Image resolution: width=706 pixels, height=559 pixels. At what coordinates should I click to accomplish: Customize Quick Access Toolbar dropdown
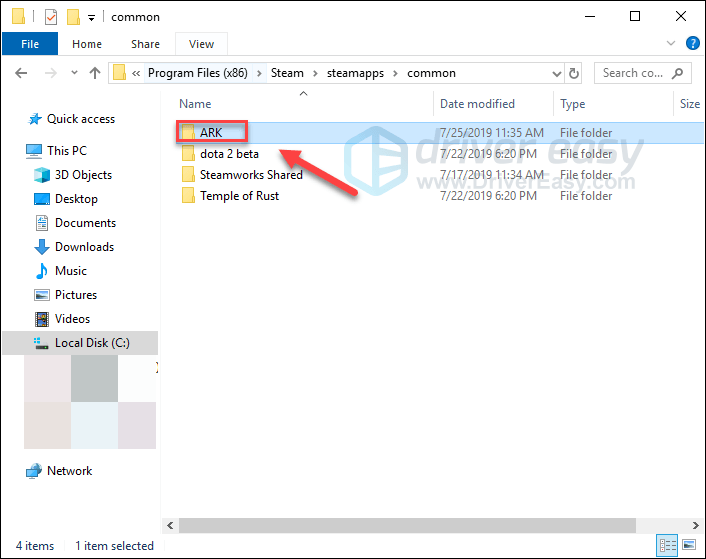(x=91, y=17)
